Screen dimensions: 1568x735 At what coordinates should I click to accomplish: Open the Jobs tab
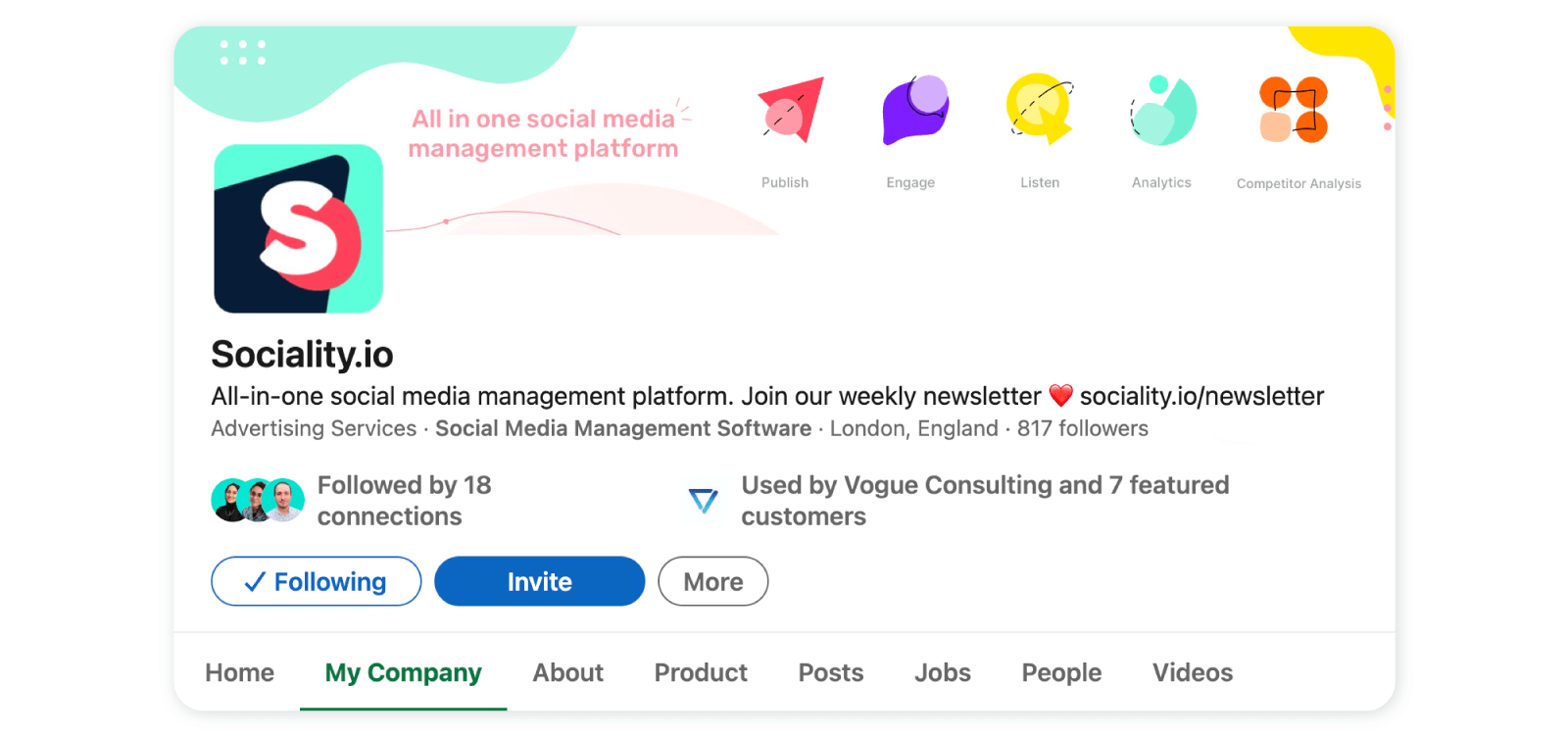(x=942, y=672)
